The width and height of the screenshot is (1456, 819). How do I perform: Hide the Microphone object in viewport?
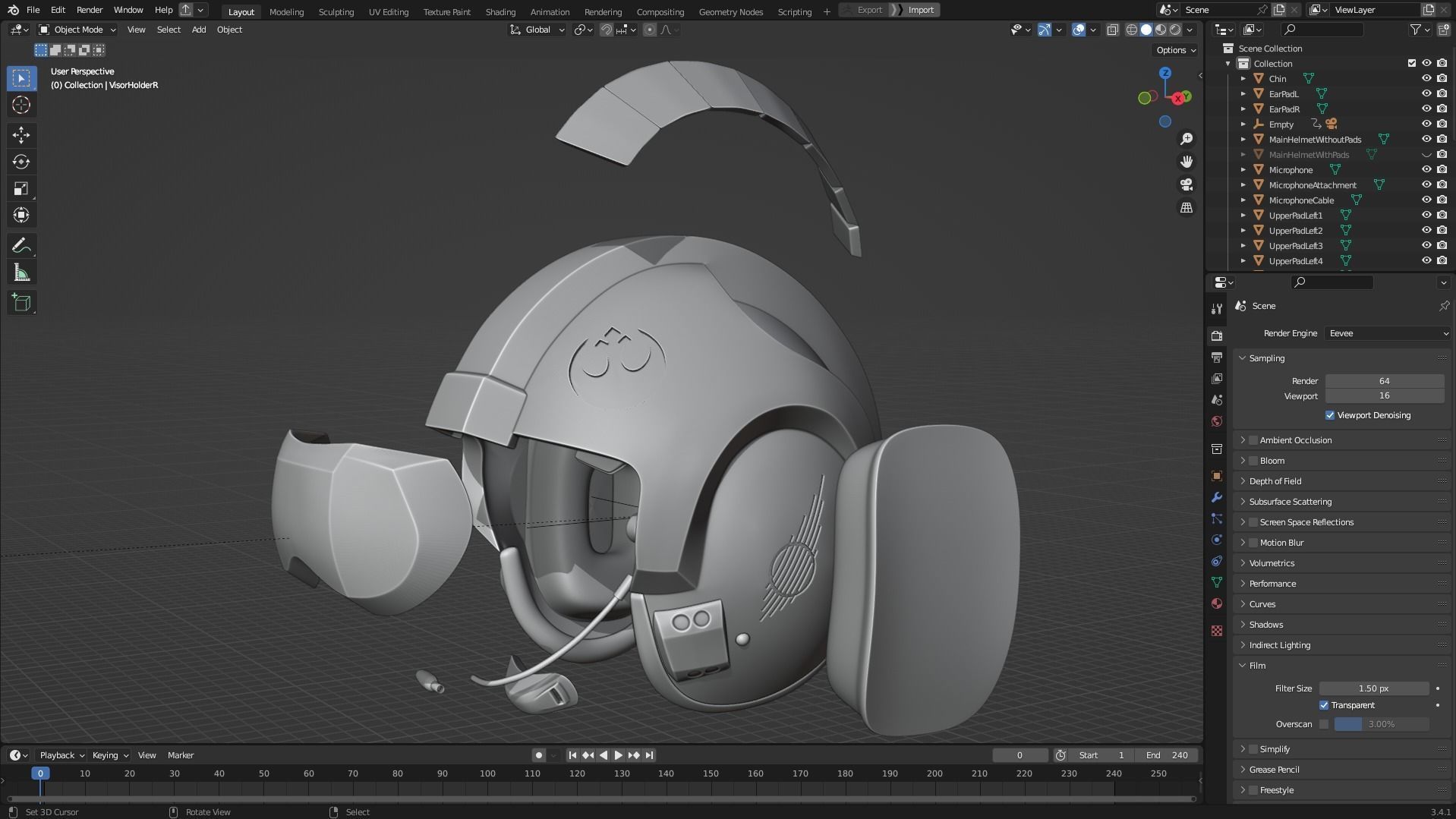click(1426, 169)
